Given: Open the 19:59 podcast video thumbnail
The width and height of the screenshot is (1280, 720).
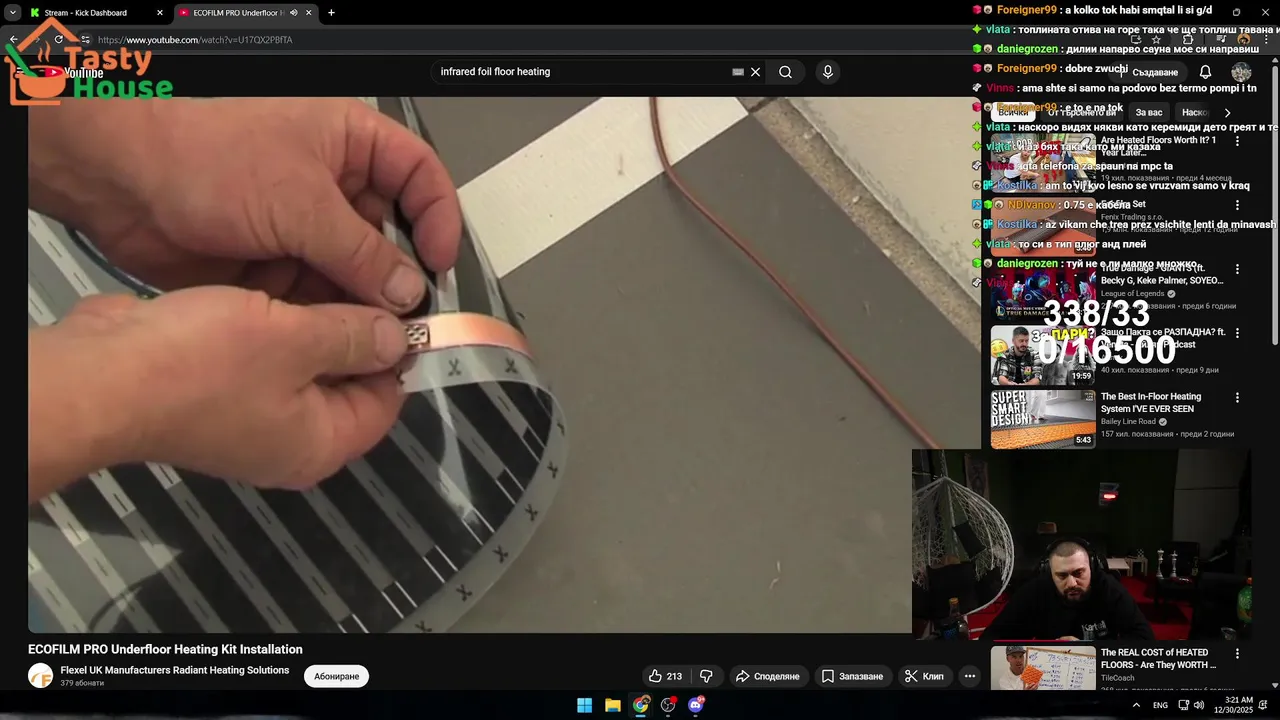Looking at the screenshot, I should [1043, 355].
